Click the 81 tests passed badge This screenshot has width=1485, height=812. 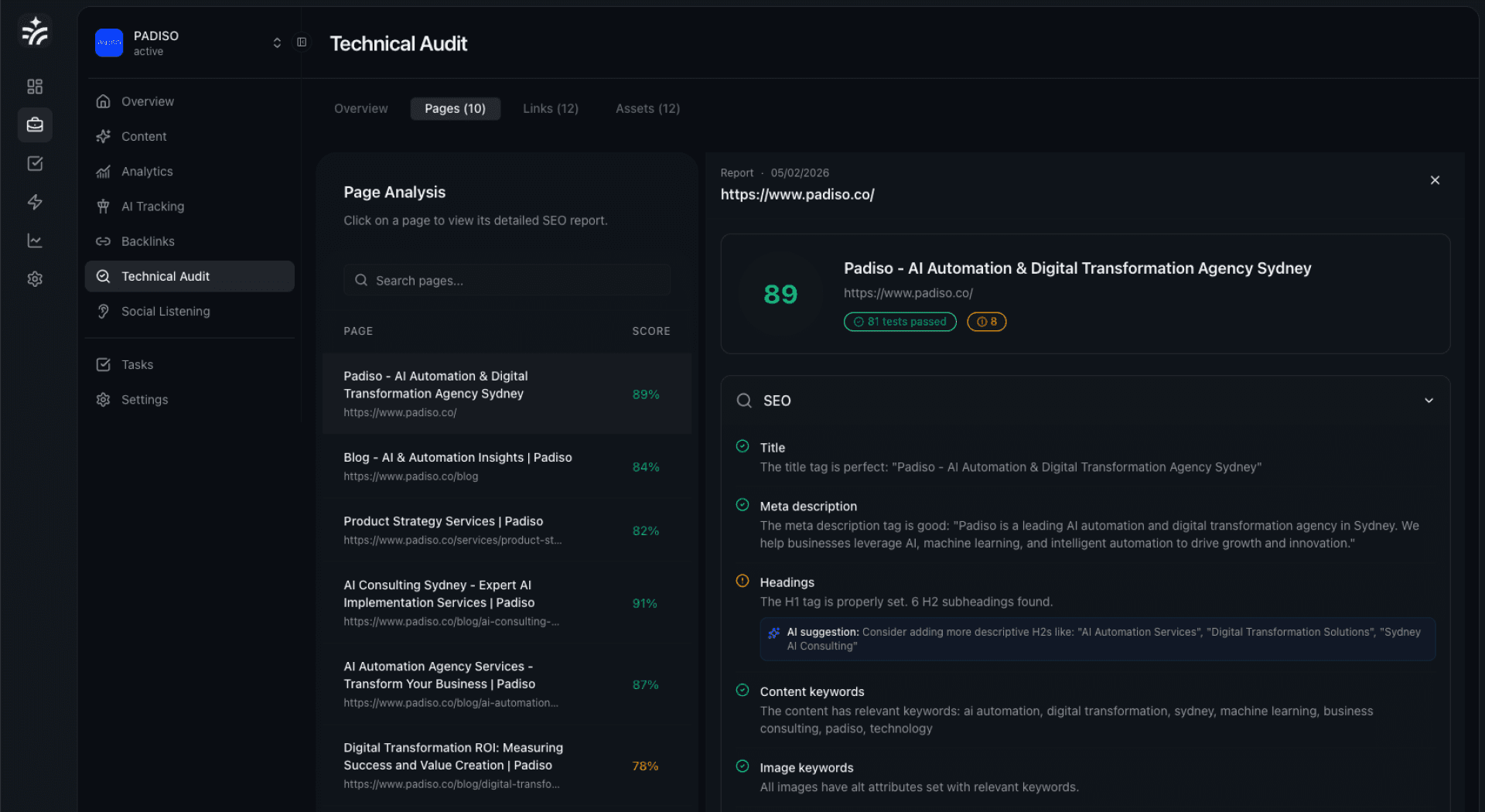point(900,322)
